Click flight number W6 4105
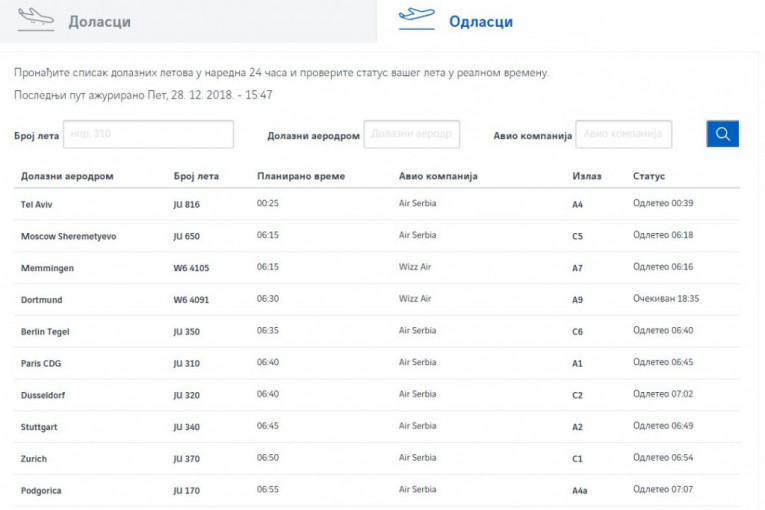The width and height of the screenshot is (765, 510). 191,268
